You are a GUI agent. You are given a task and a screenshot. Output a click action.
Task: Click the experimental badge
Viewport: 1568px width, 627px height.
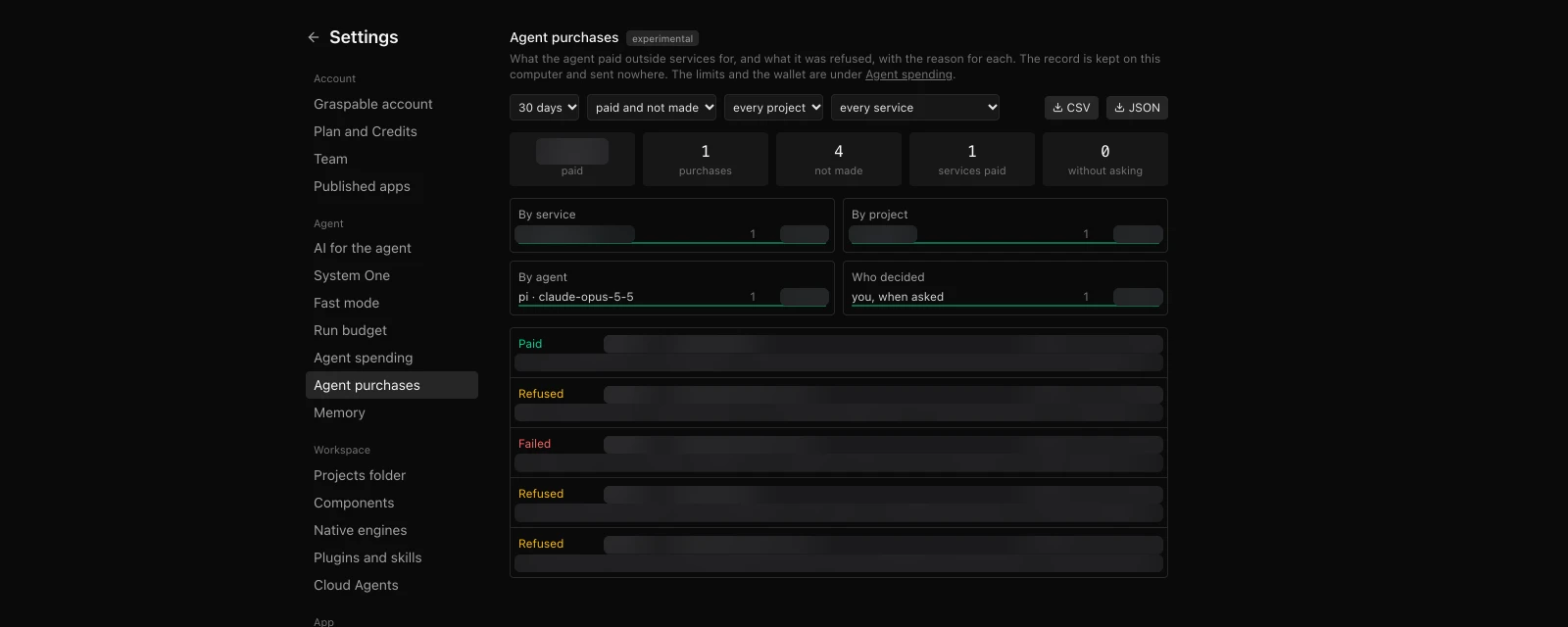point(662,39)
